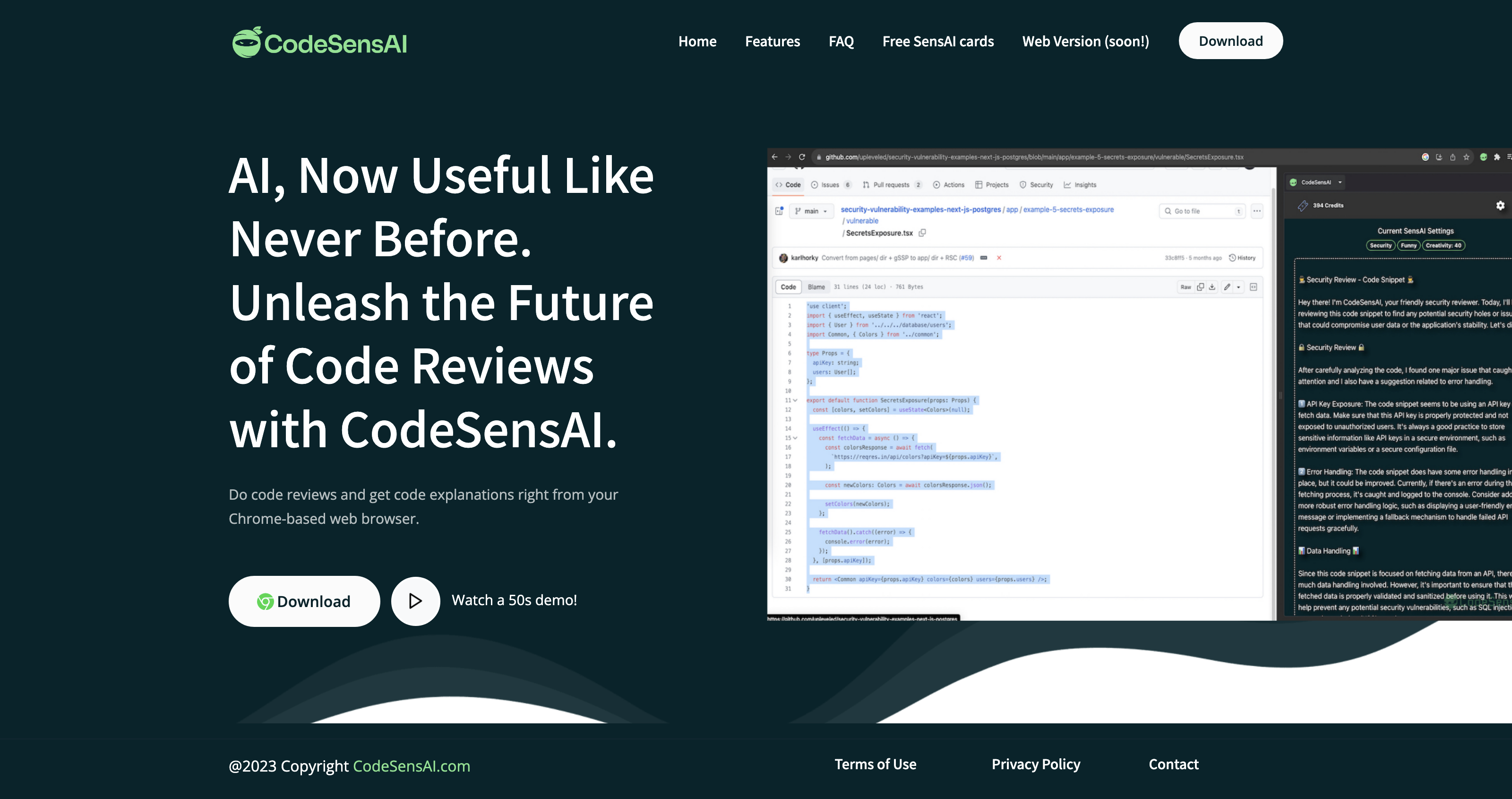The width and height of the screenshot is (1512, 799).
Task: Click the CodeSensAI logo in the header
Action: [319, 42]
